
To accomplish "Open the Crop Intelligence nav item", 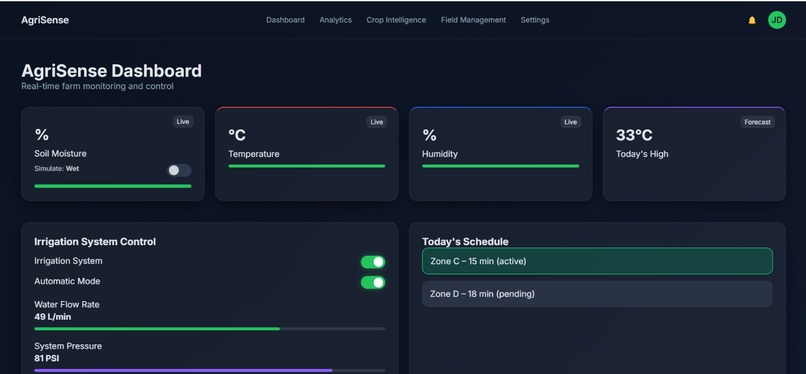I will pos(396,20).
